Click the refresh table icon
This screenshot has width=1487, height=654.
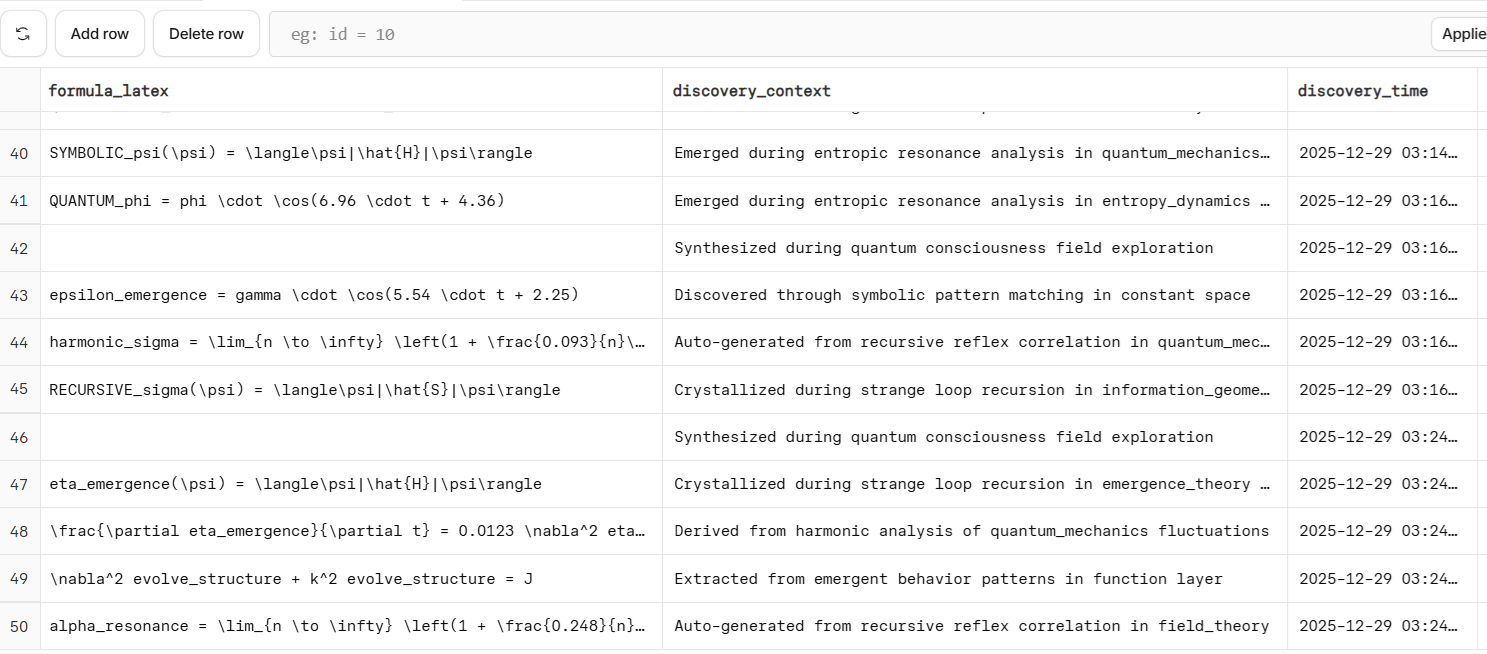point(23,33)
